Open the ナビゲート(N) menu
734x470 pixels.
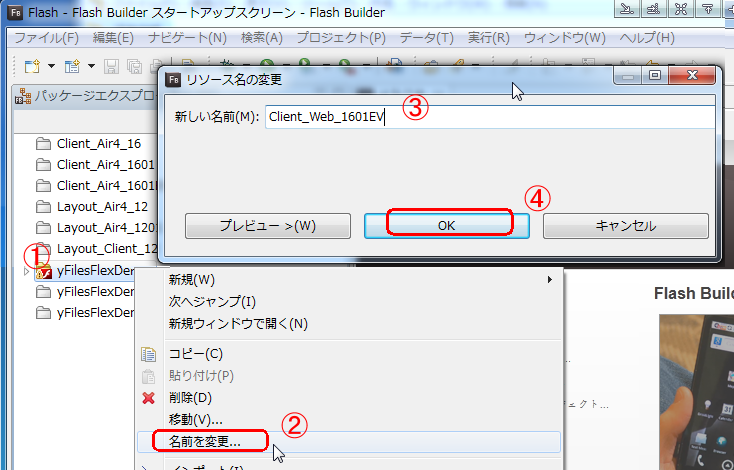point(187,38)
